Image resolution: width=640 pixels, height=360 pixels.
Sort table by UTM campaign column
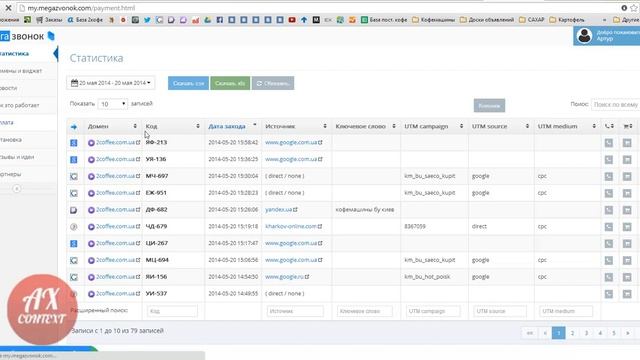[434, 127]
